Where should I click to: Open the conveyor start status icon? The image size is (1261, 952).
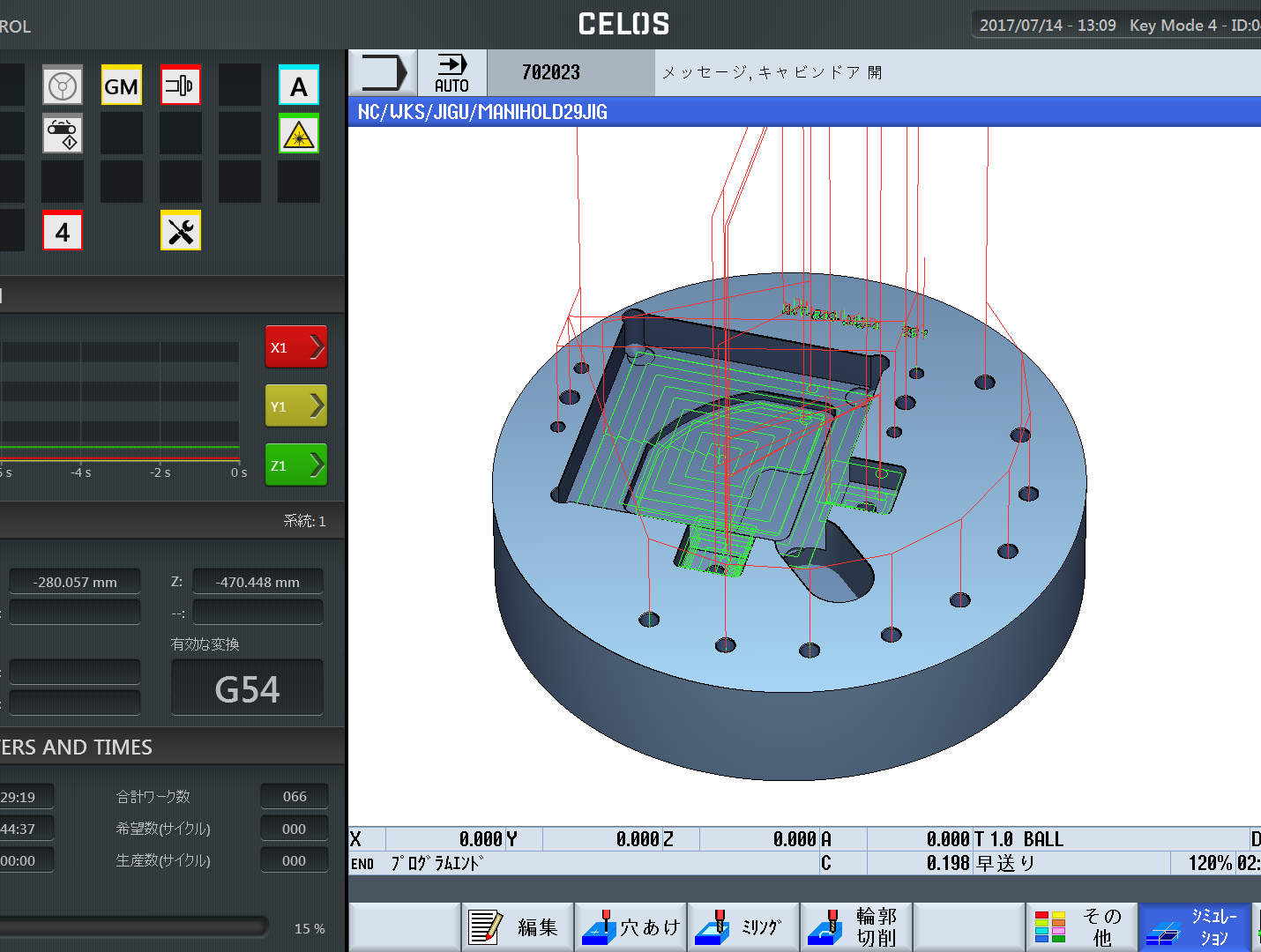63,134
